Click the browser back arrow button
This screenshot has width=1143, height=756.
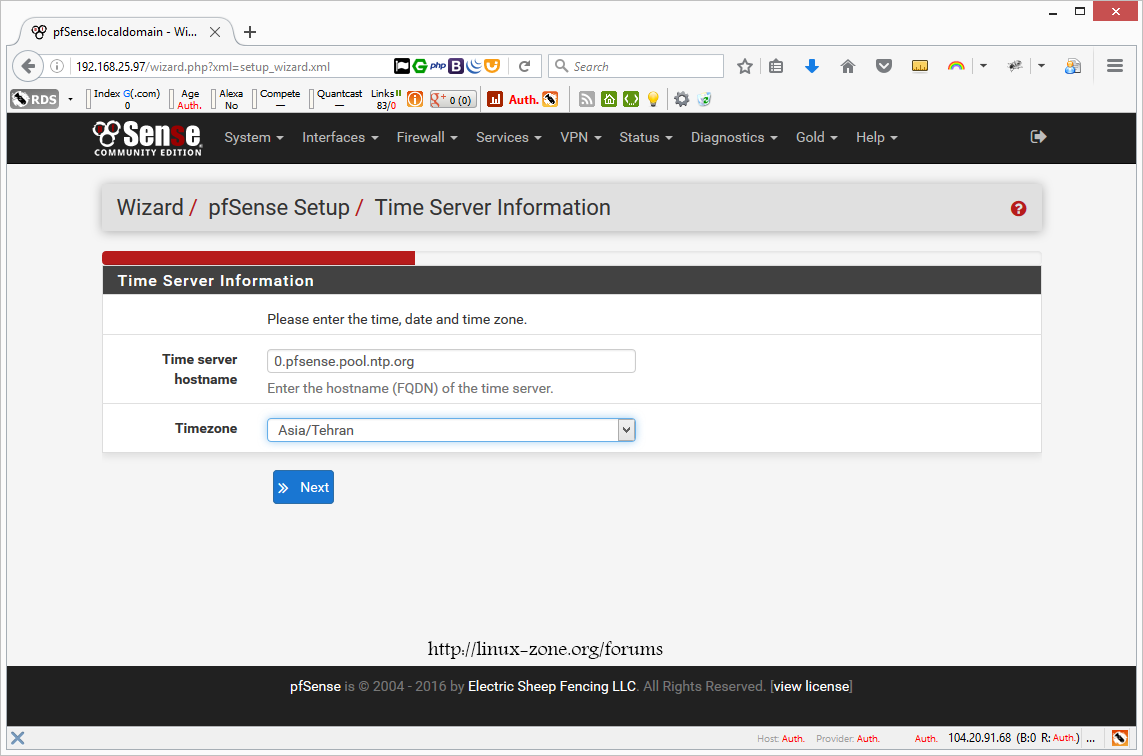pyautogui.click(x=28, y=67)
